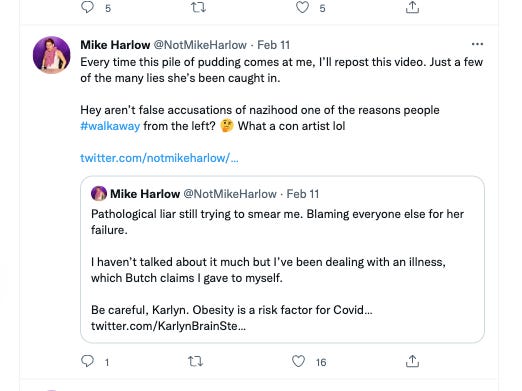Open Mike Harlow display name in main tweet

pyautogui.click(x=115, y=45)
